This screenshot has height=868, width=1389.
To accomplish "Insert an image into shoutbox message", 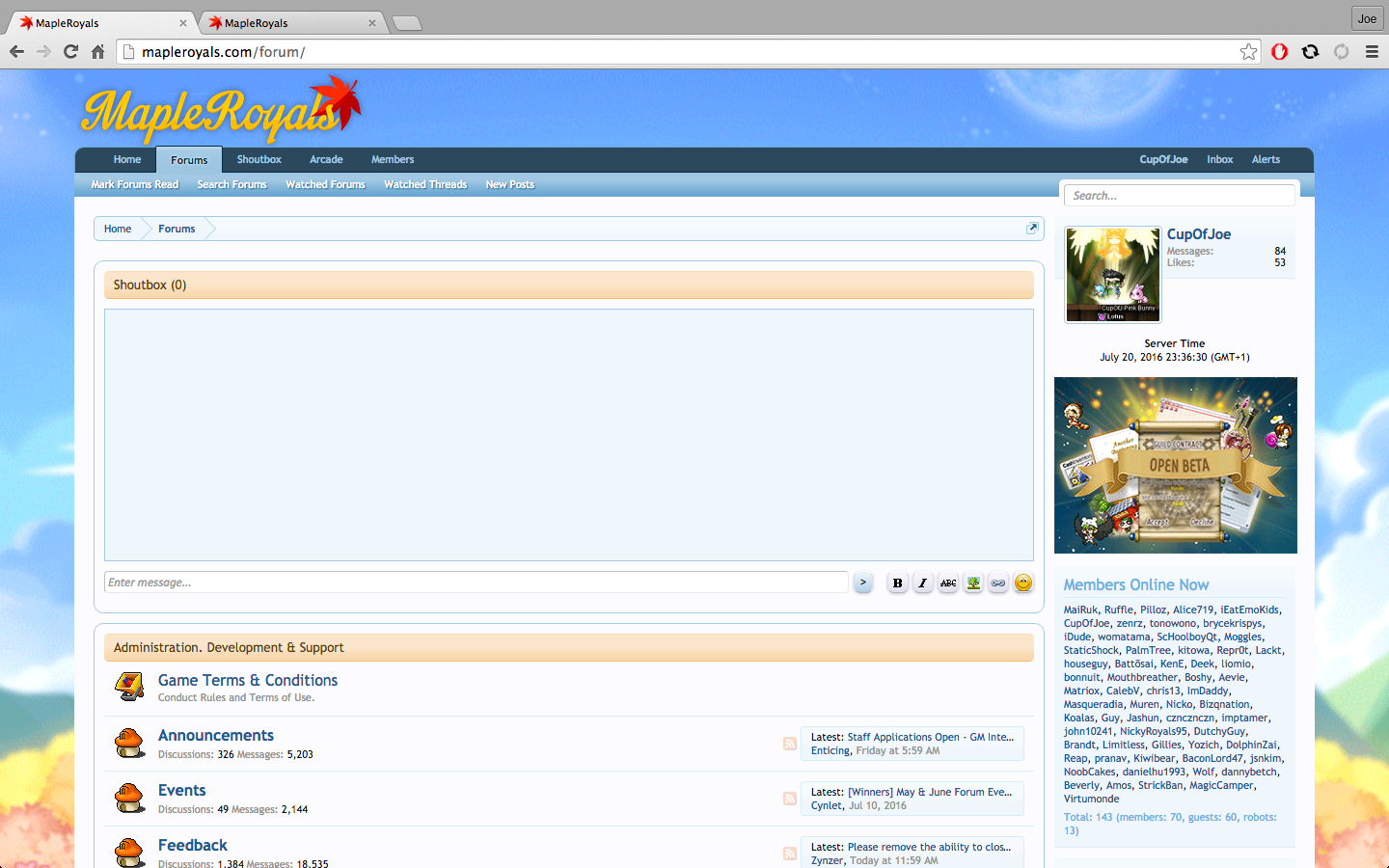I will (x=973, y=583).
